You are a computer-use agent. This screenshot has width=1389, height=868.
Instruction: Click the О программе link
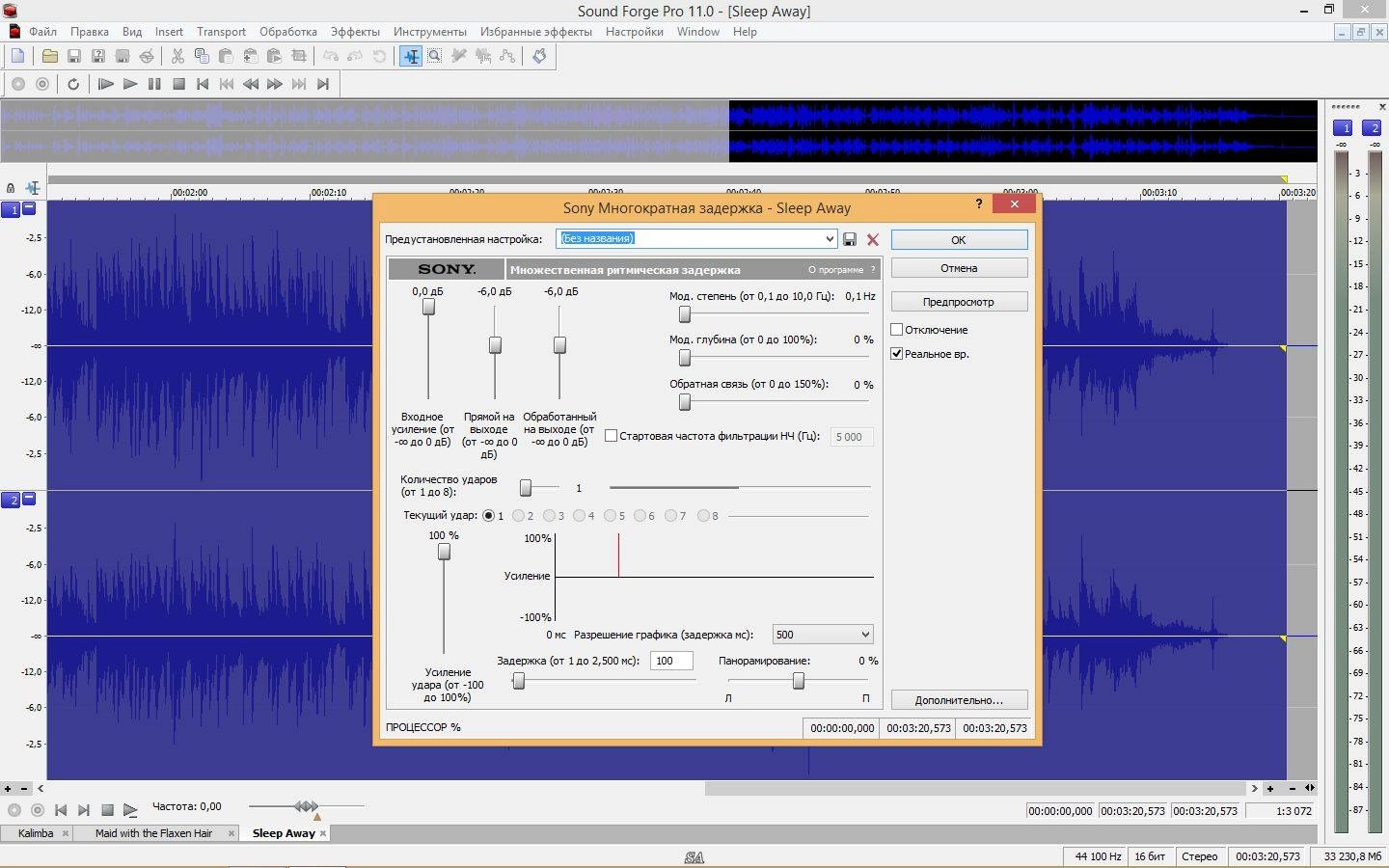pos(835,270)
